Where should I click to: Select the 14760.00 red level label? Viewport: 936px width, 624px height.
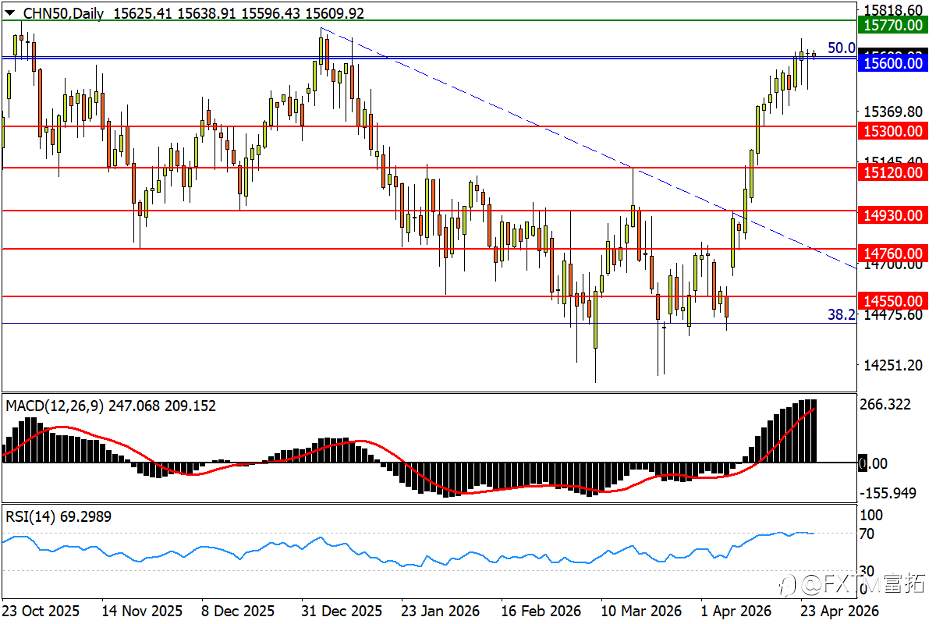[893, 253]
